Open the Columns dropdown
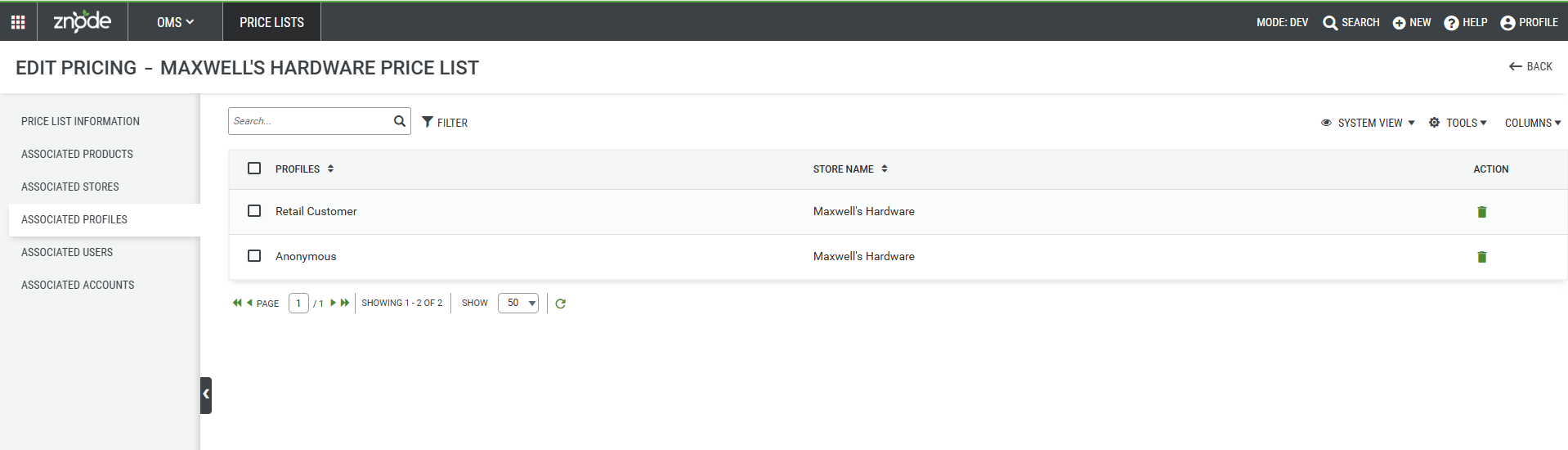Screen dimensions: 1568x450 pos(1533,123)
